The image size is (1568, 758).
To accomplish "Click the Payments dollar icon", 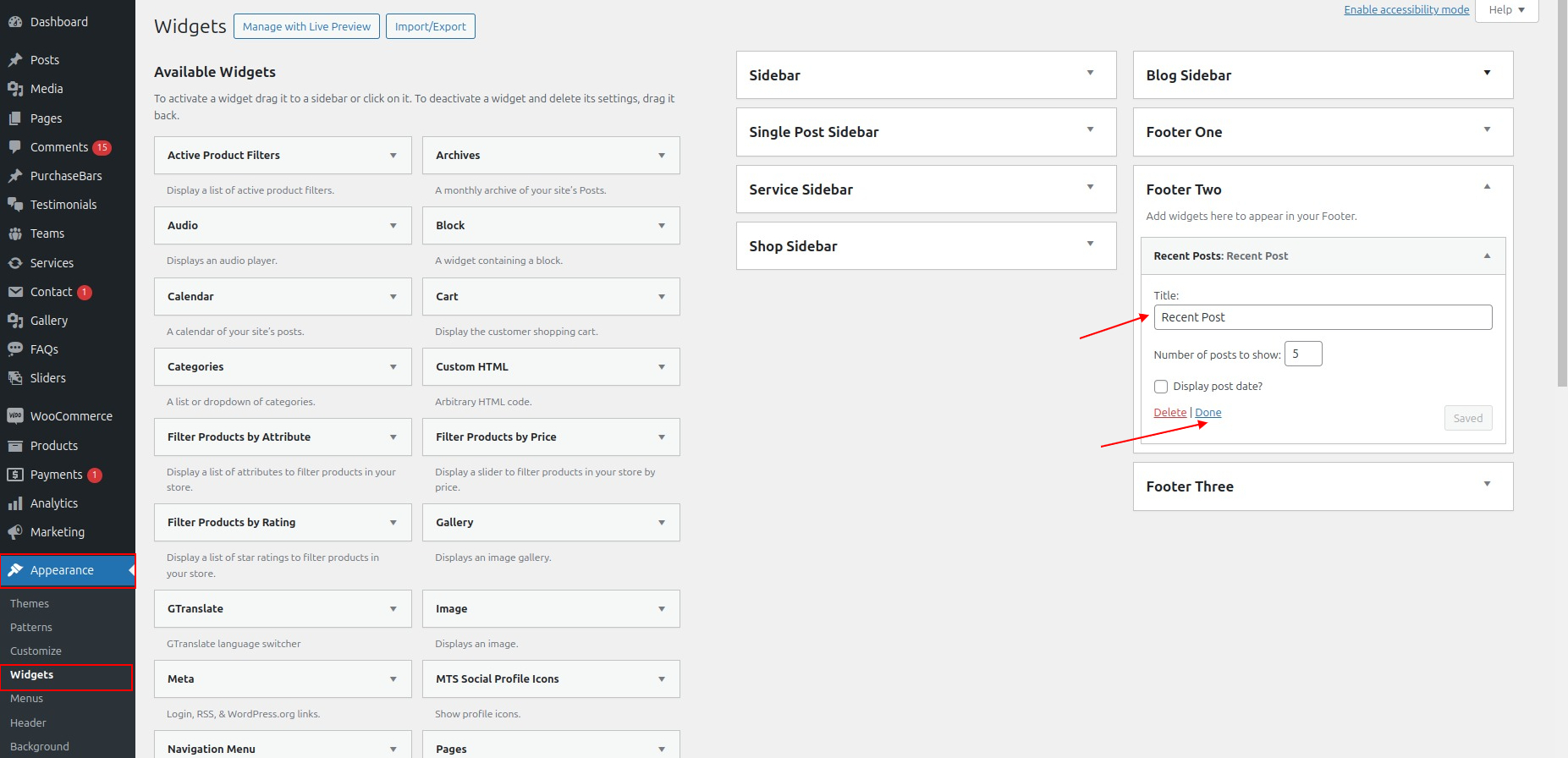I will point(15,475).
